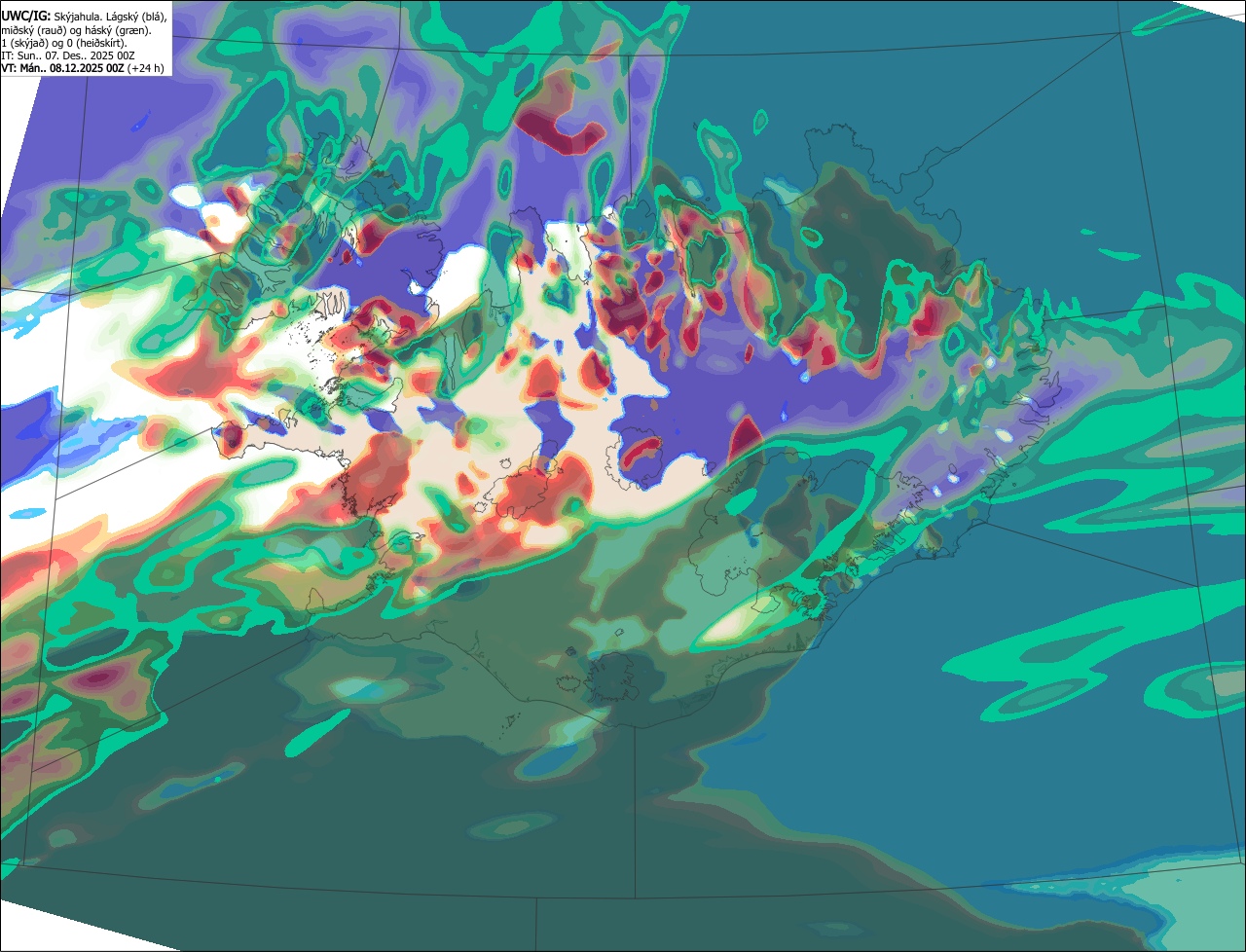Click the "háský (græn)" legend text
The height and width of the screenshot is (952, 1246).
118,31
